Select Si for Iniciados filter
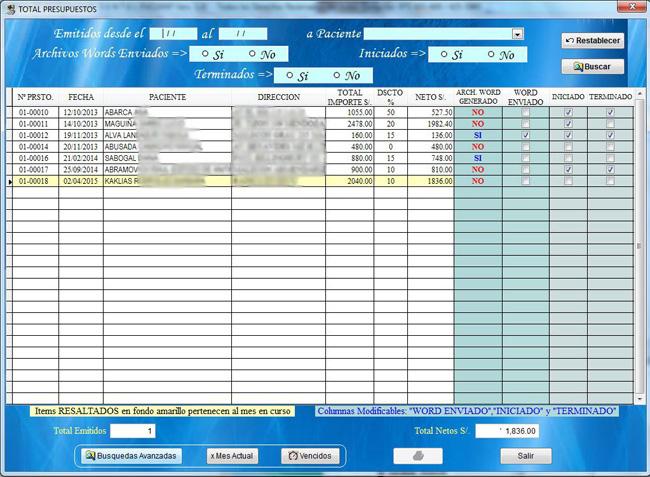The image size is (650, 477). (x=444, y=54)
